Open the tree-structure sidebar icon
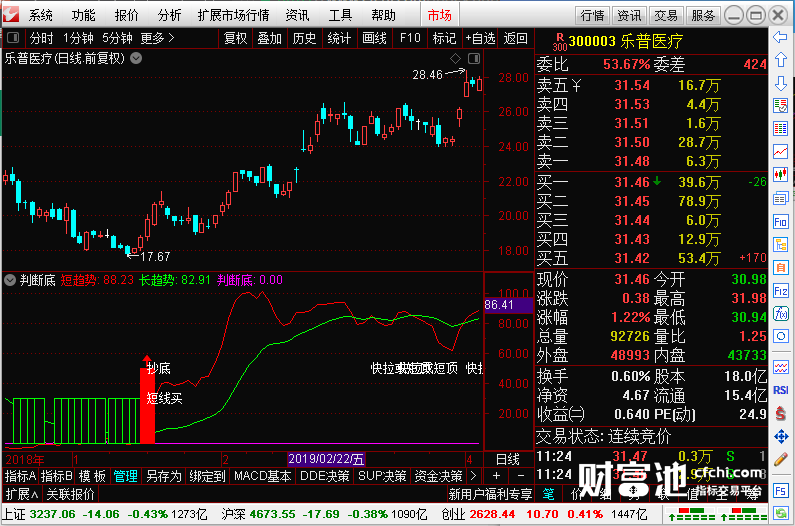The height and width of the screenshot is (526, 795). click(x=780, y=244)
